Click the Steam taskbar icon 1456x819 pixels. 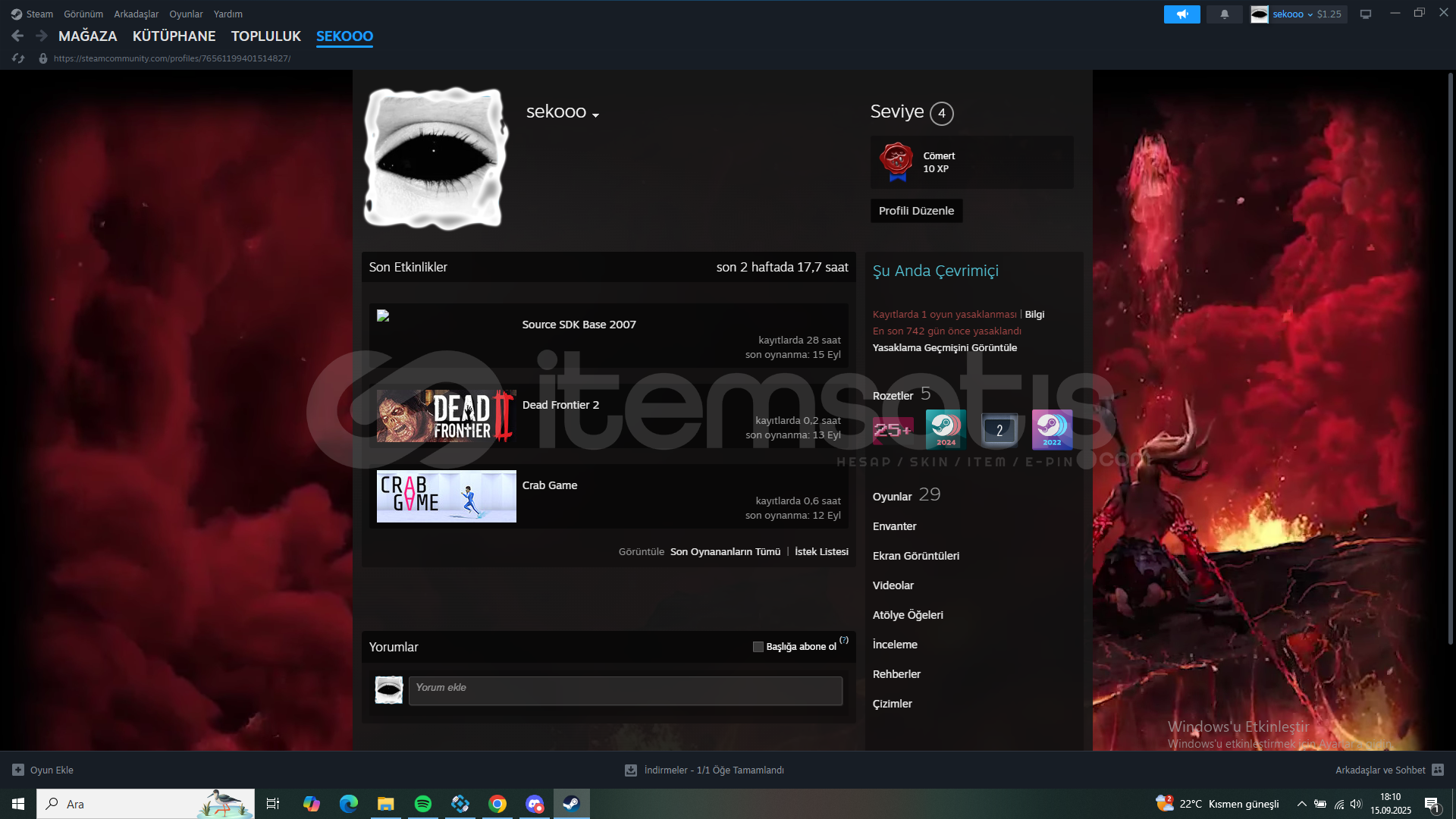[x=572, y=804]
